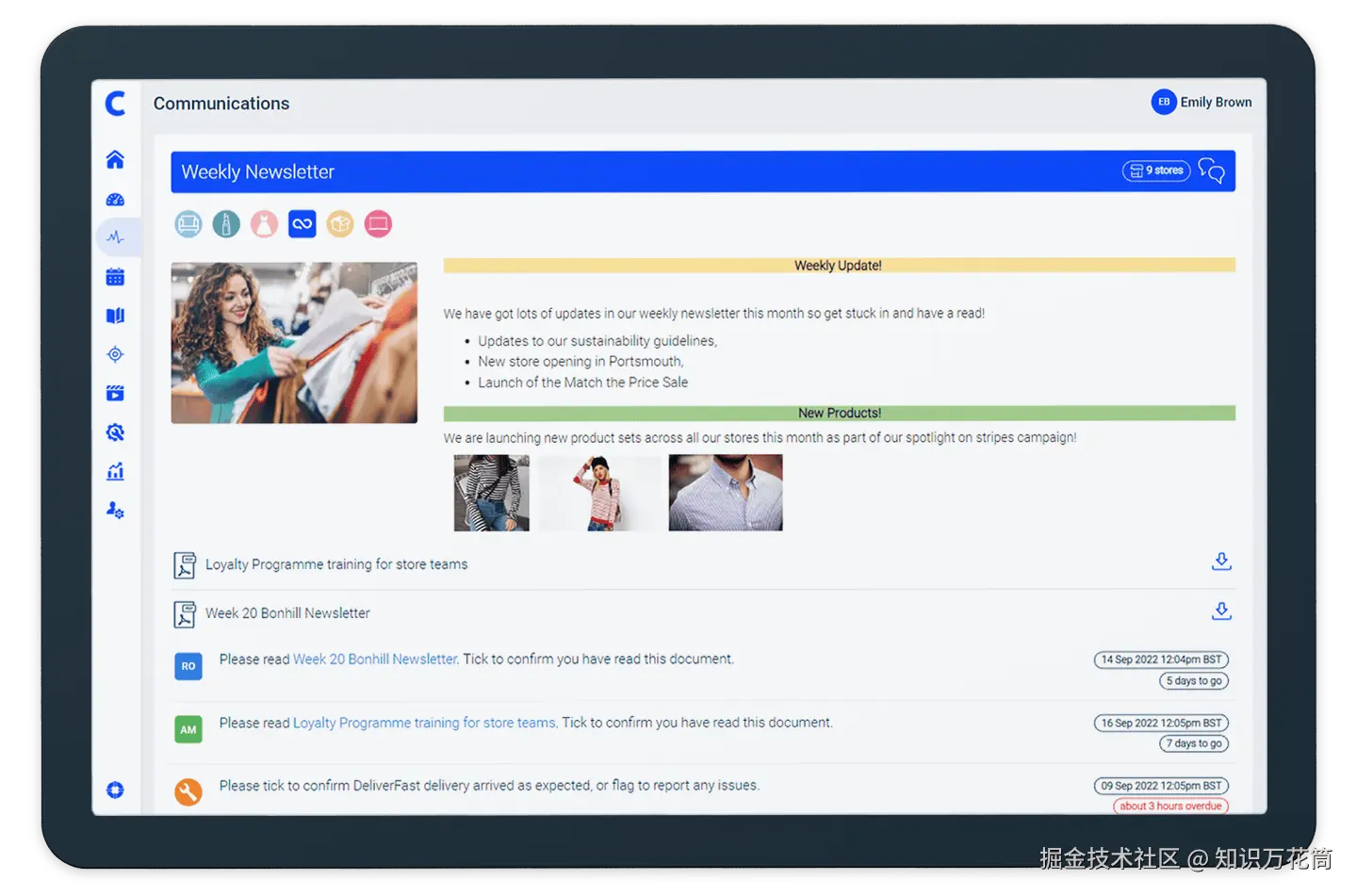This screenshot has width=1357, height=896.
Task: Click the blue RO avatar badge
Action: pyautogui.click(x=188, y=666)
